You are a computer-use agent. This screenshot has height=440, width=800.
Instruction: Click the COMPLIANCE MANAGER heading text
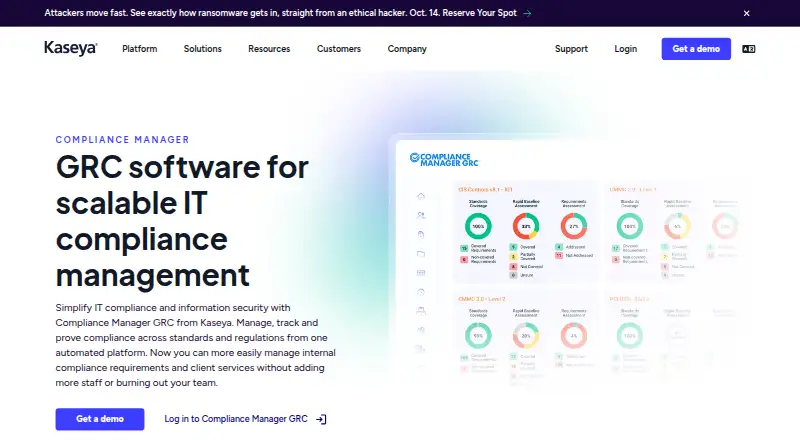122,140
